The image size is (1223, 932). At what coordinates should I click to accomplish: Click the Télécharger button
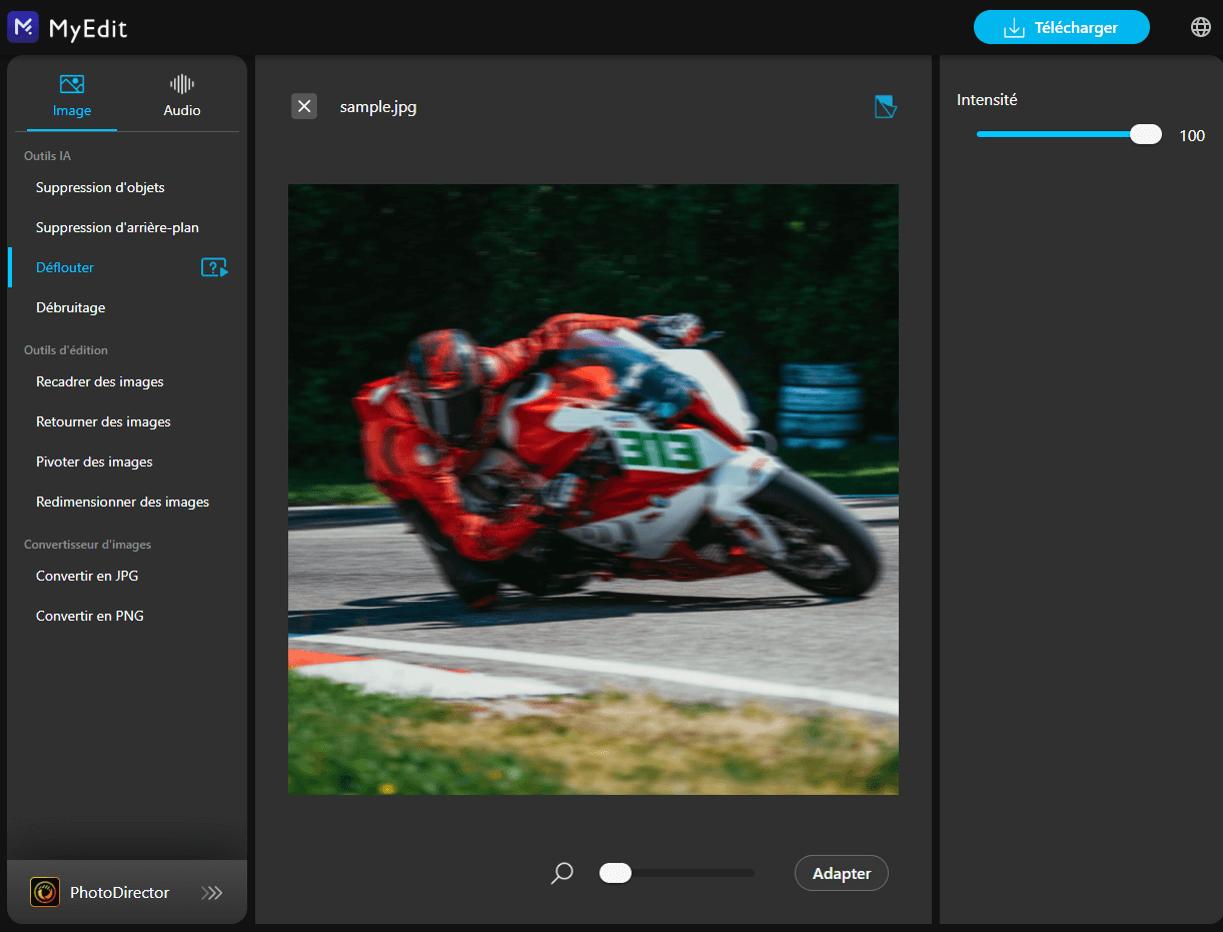(1061, 27)
